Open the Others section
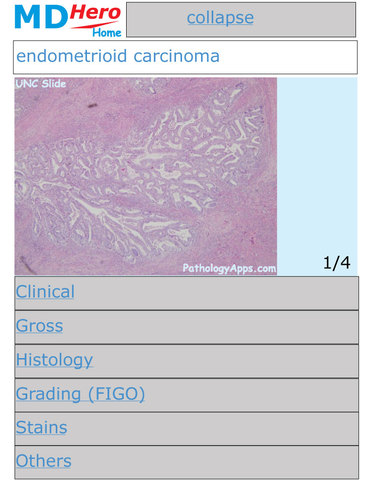The width and height of the screenshot is (367, 480). click(187, 462)
